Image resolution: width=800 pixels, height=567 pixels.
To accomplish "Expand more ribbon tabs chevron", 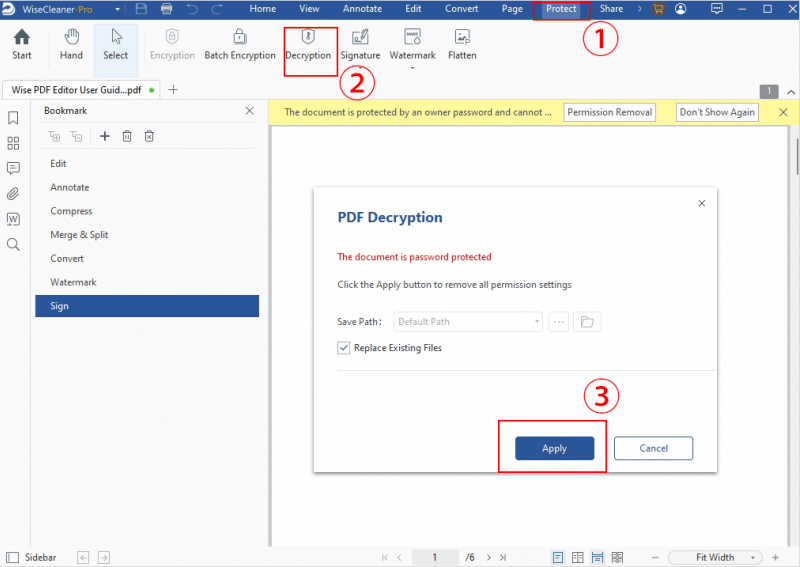I will (639, 9).
